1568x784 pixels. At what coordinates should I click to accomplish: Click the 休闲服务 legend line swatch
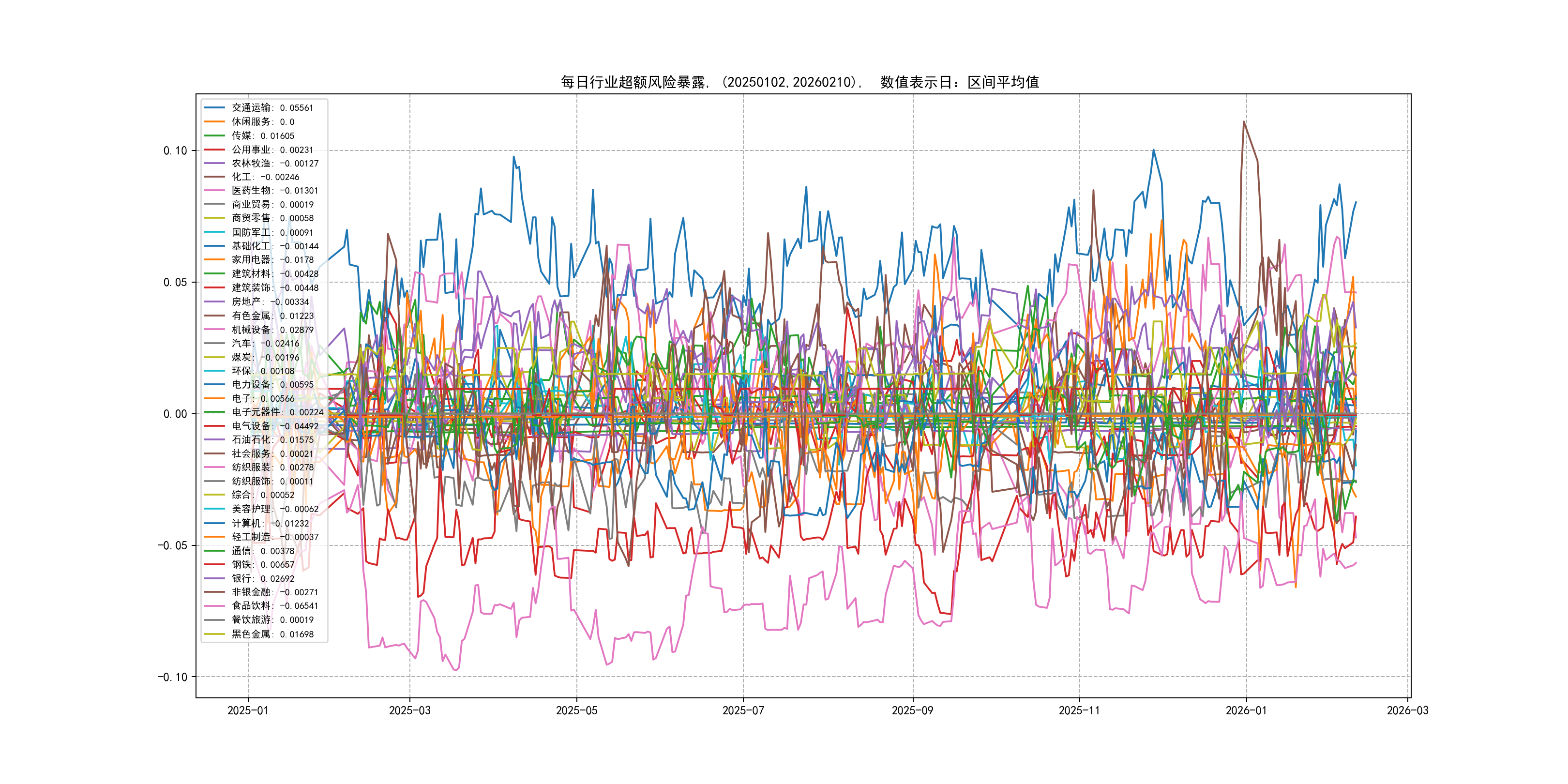tap(214, 122)
